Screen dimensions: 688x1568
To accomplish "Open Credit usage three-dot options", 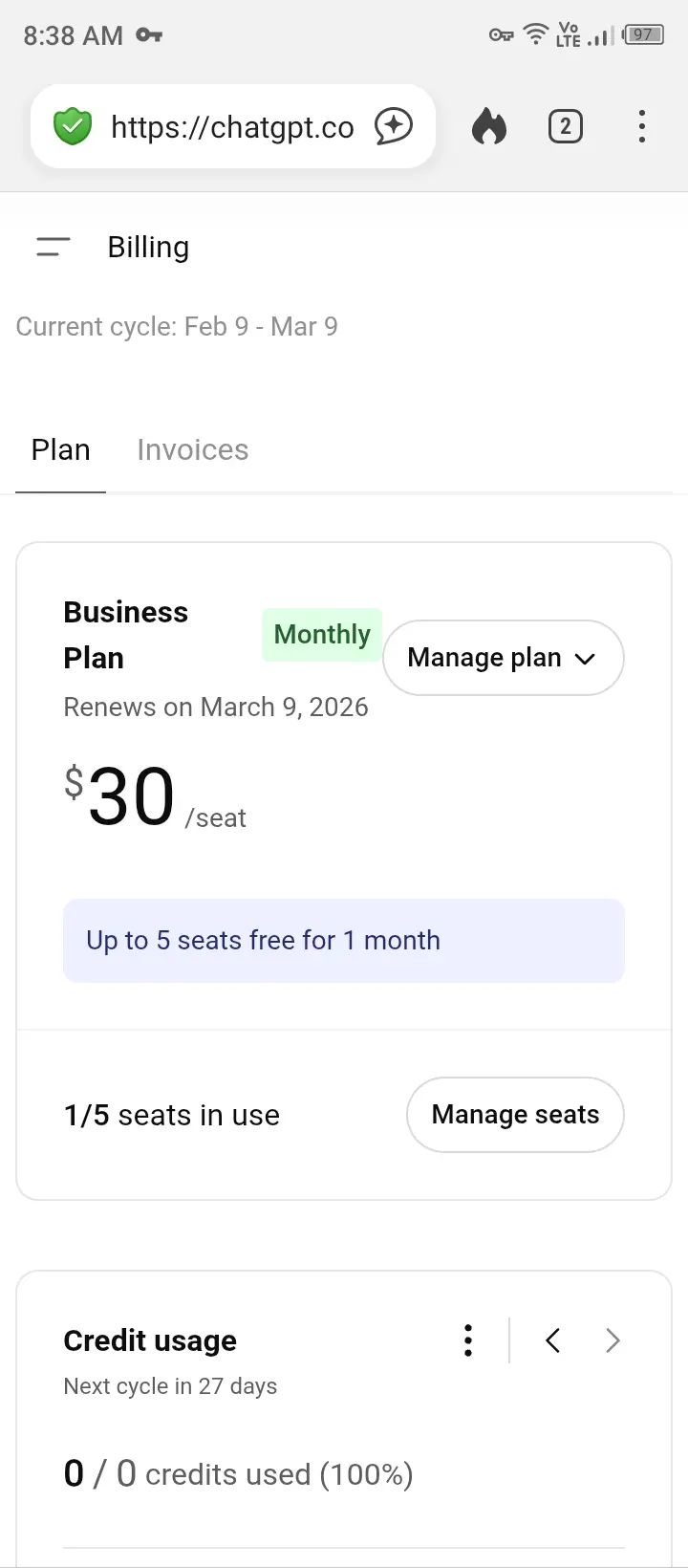I will [x=468, y=1340].
